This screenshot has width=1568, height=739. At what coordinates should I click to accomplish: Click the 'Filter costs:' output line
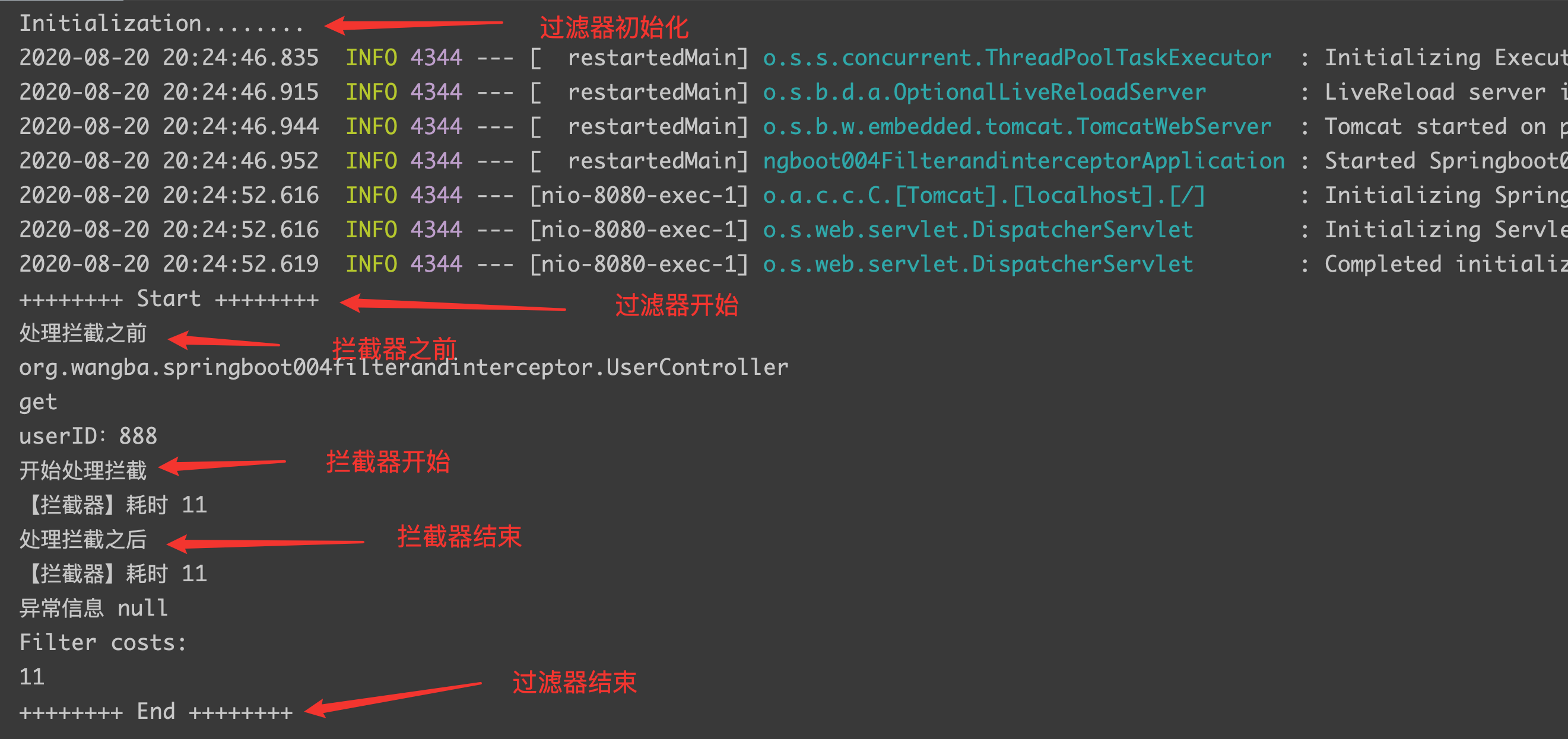(x=103, y=642)
